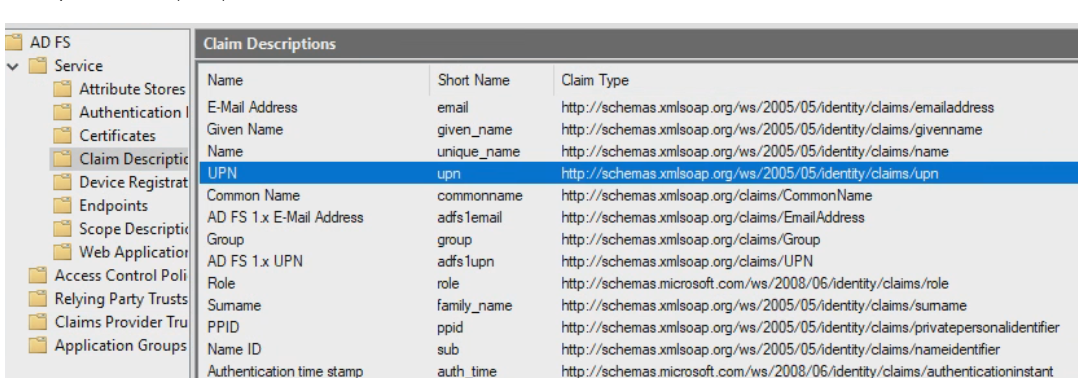Screen dimensions: 1078x378
Task: Click the Device Registration folder icon
Action: coord(63,182)
